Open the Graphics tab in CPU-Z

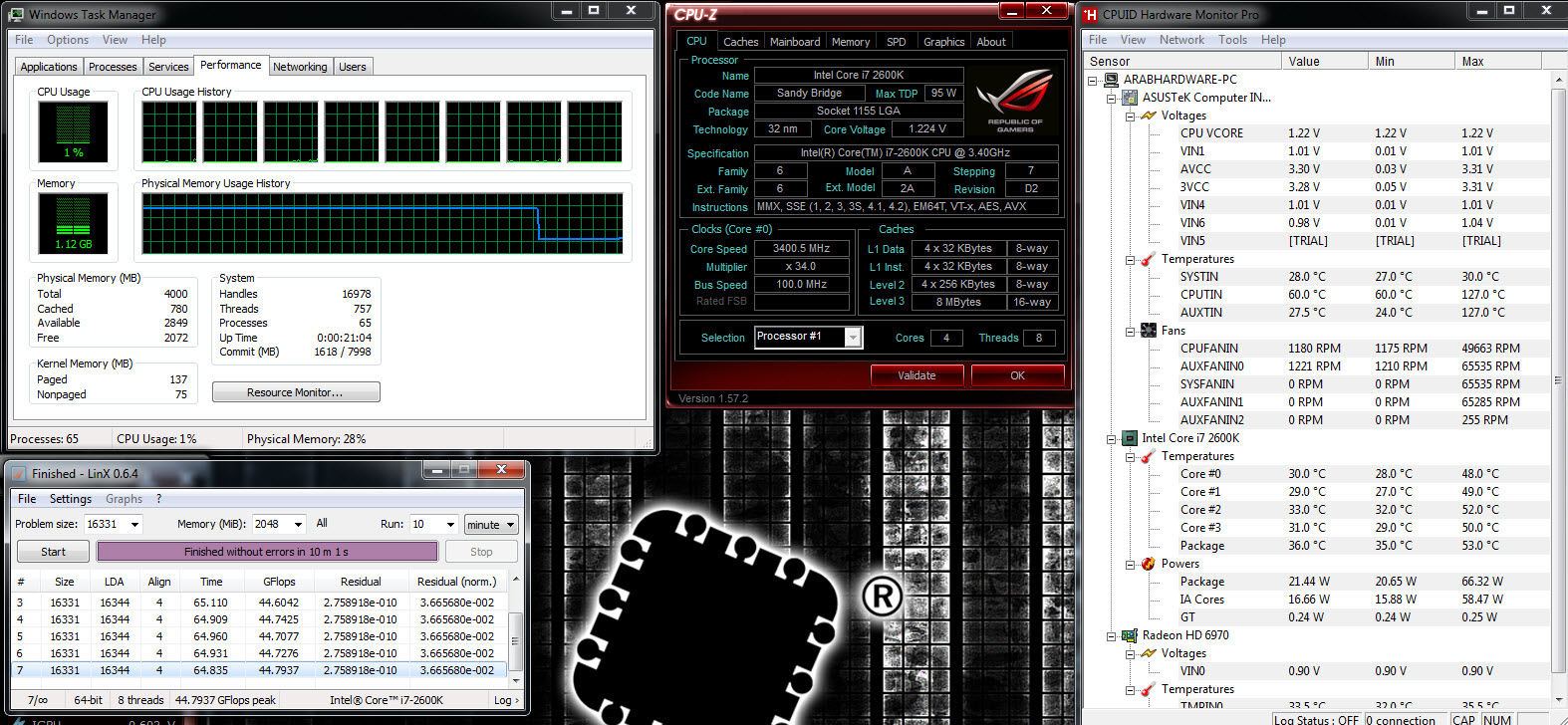[x=944, y=42]
